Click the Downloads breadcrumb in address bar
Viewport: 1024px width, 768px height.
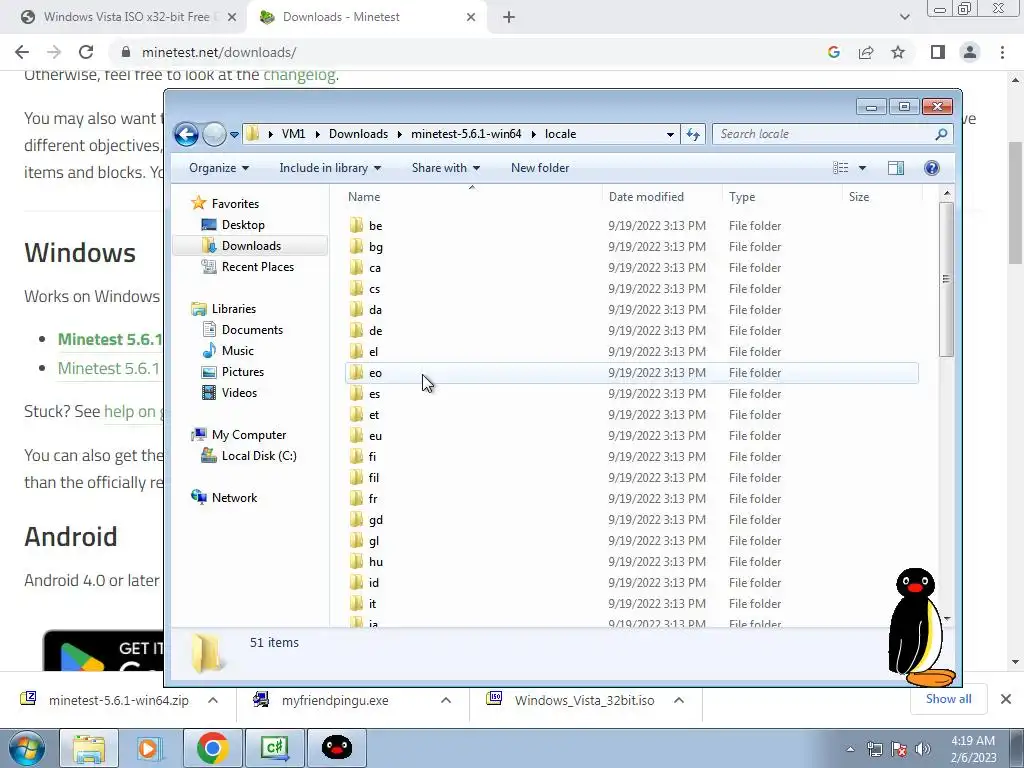[358, 134]
